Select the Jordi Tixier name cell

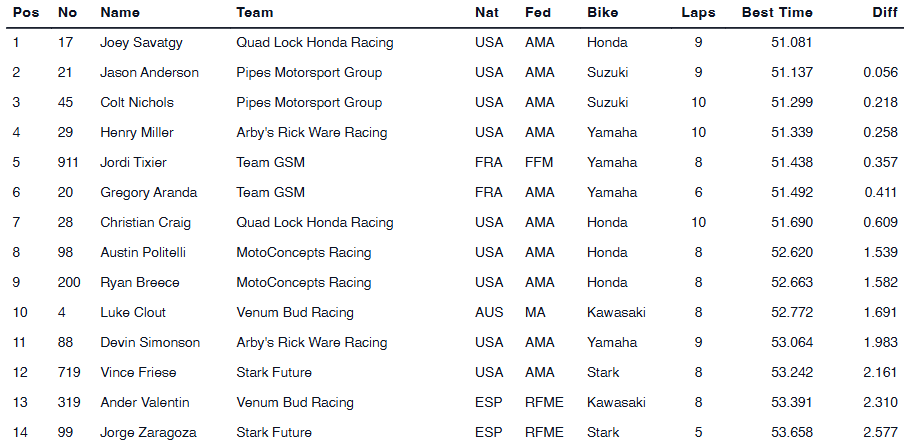(133, 163)
